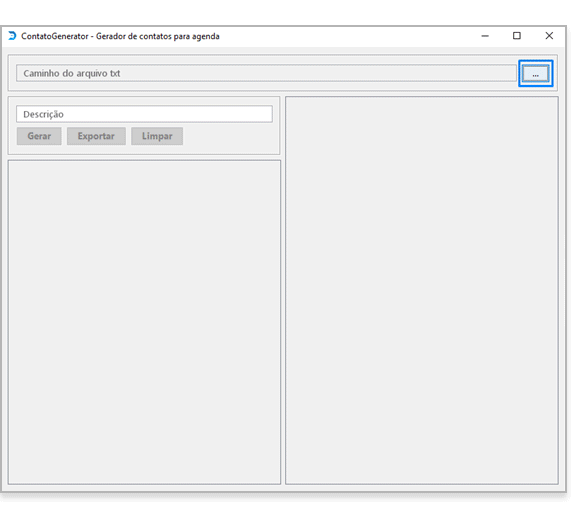Image resolution: width=587 pixels, height=518 pixels.
Task: Focus the Descrição text field
Action: (144, 114)
